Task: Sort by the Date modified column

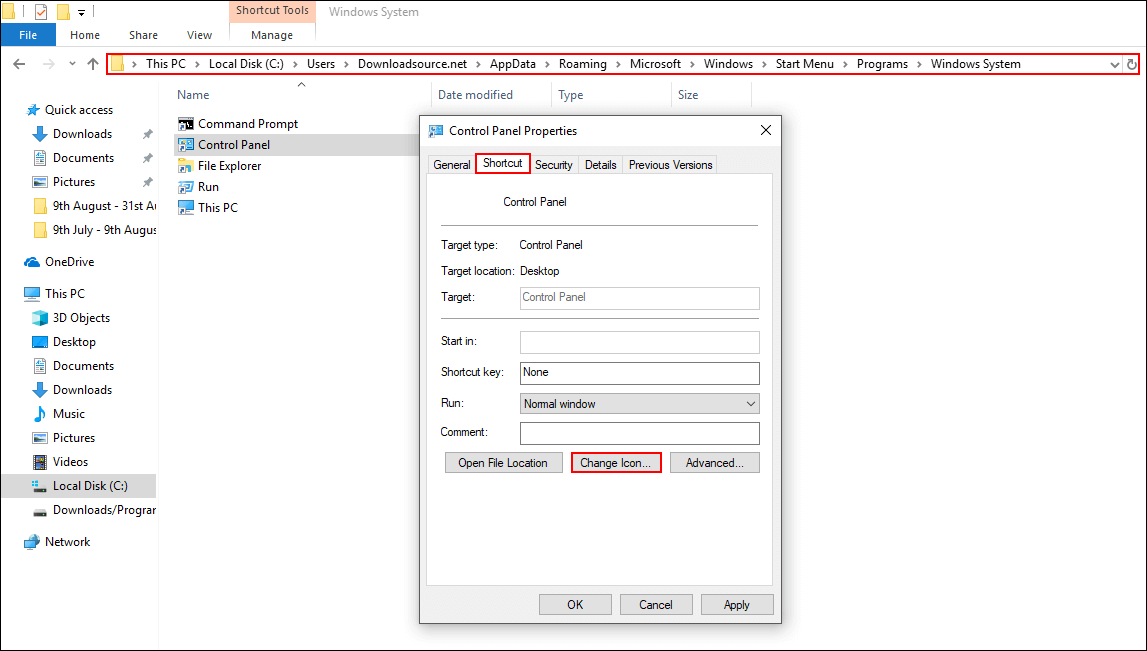Action: point(475,95)
